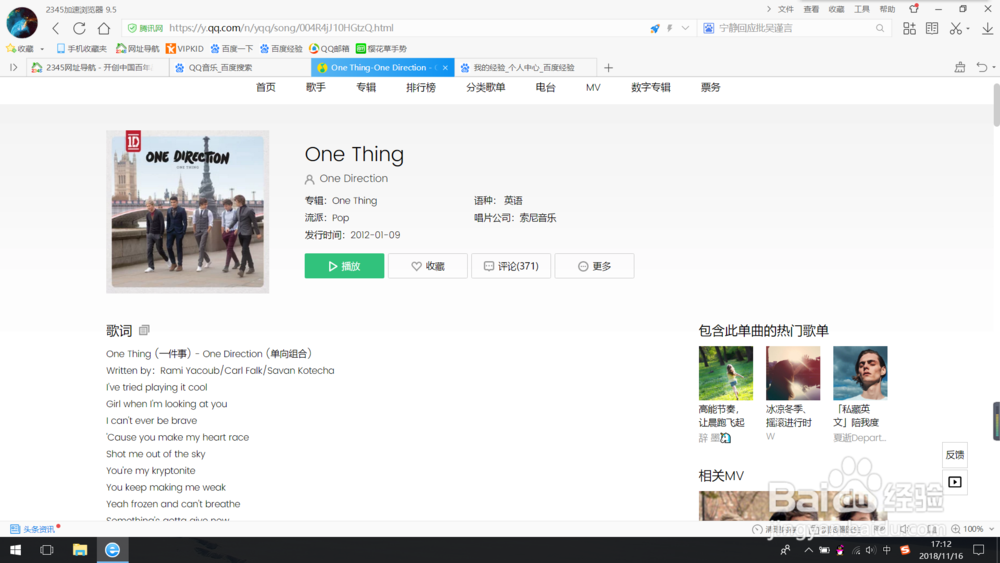The image size is (1000, 563).
Task: Expand the address bar dropdown arrow
Action: tap(685, 28)
